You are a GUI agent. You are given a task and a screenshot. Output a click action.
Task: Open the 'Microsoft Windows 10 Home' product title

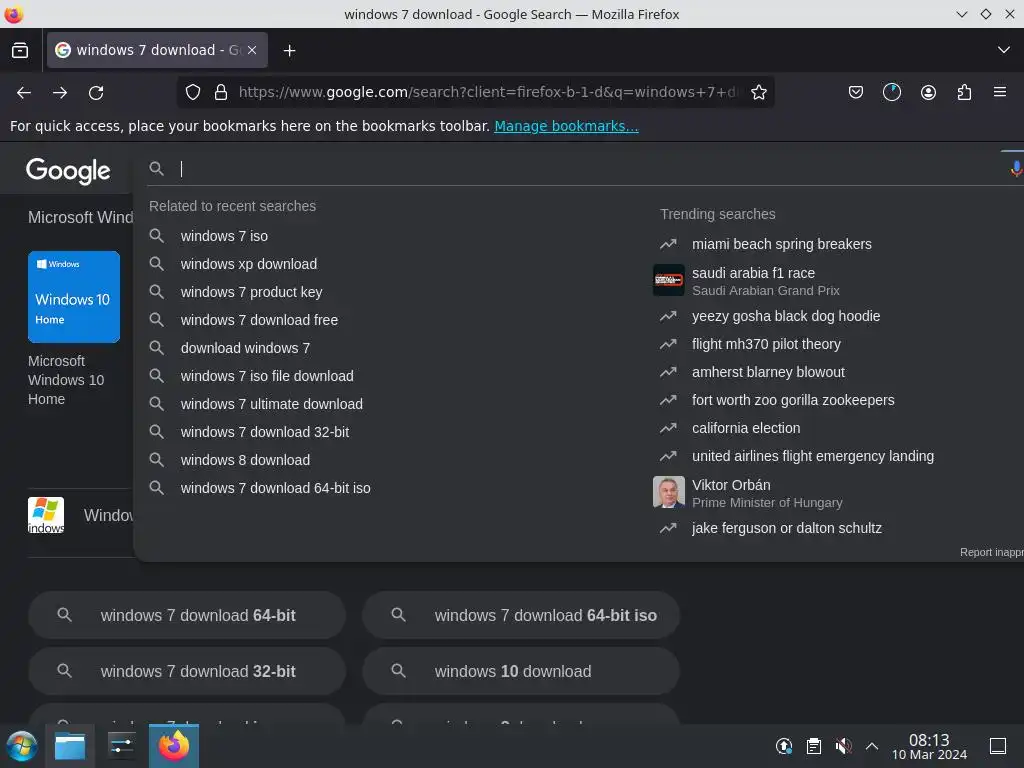[66, 380]
